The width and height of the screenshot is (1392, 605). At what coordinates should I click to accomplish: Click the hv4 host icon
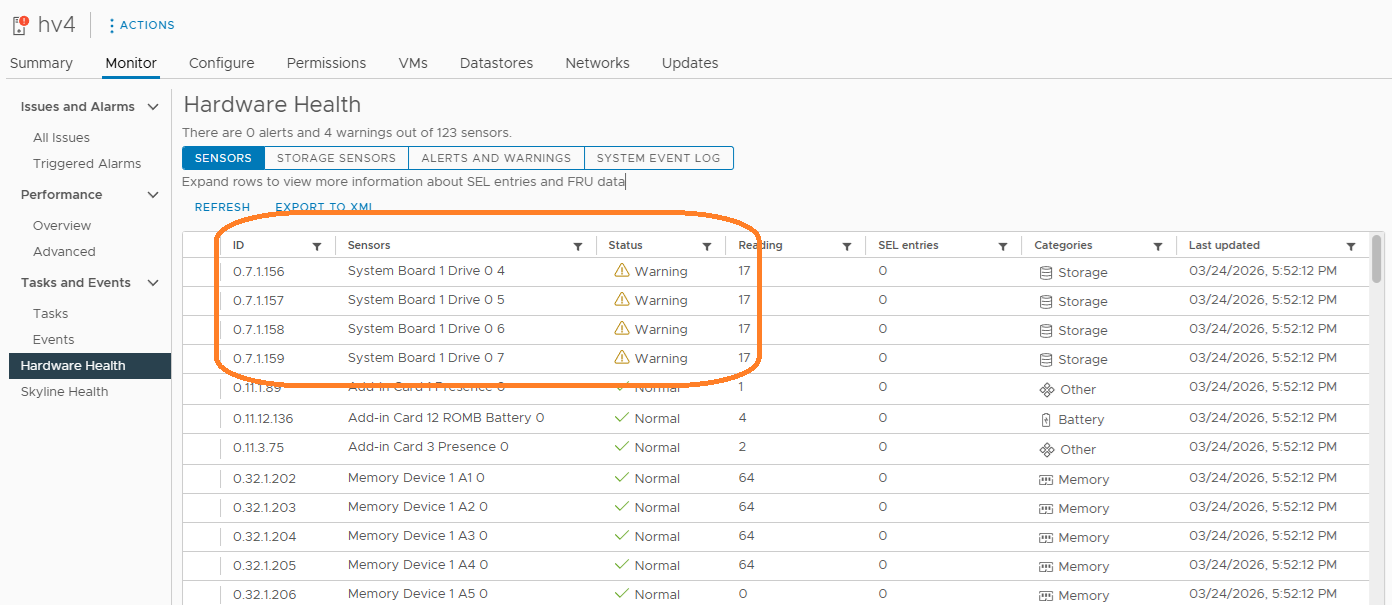pos(19,25)
